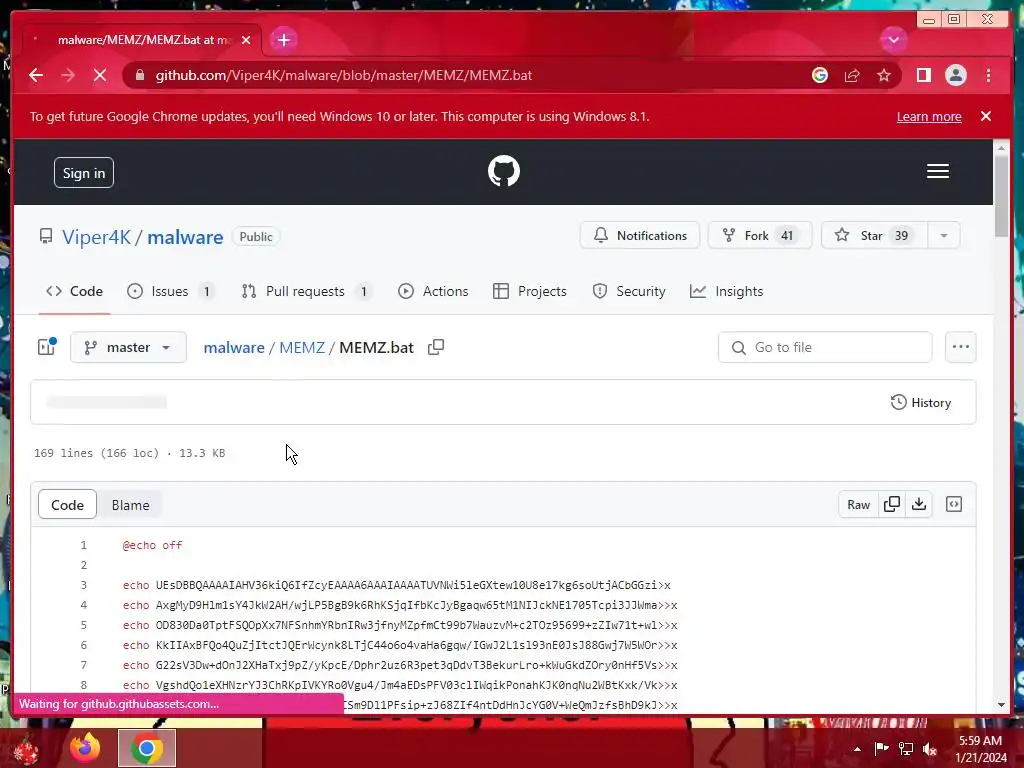
Task: Open the Chrome side panel icon
Action: 923,75
